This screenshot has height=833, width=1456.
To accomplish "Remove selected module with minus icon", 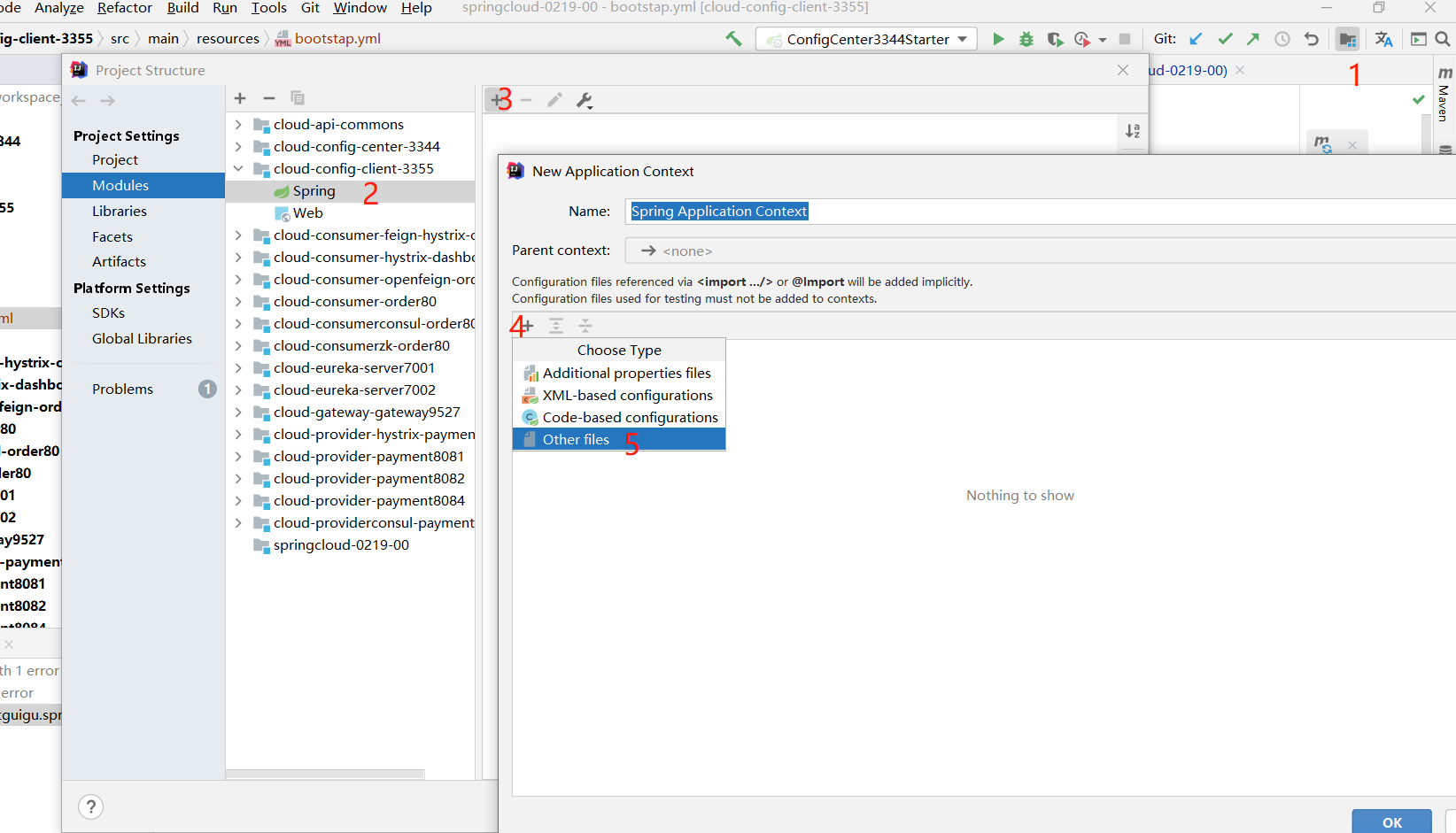I will [269, 98].
